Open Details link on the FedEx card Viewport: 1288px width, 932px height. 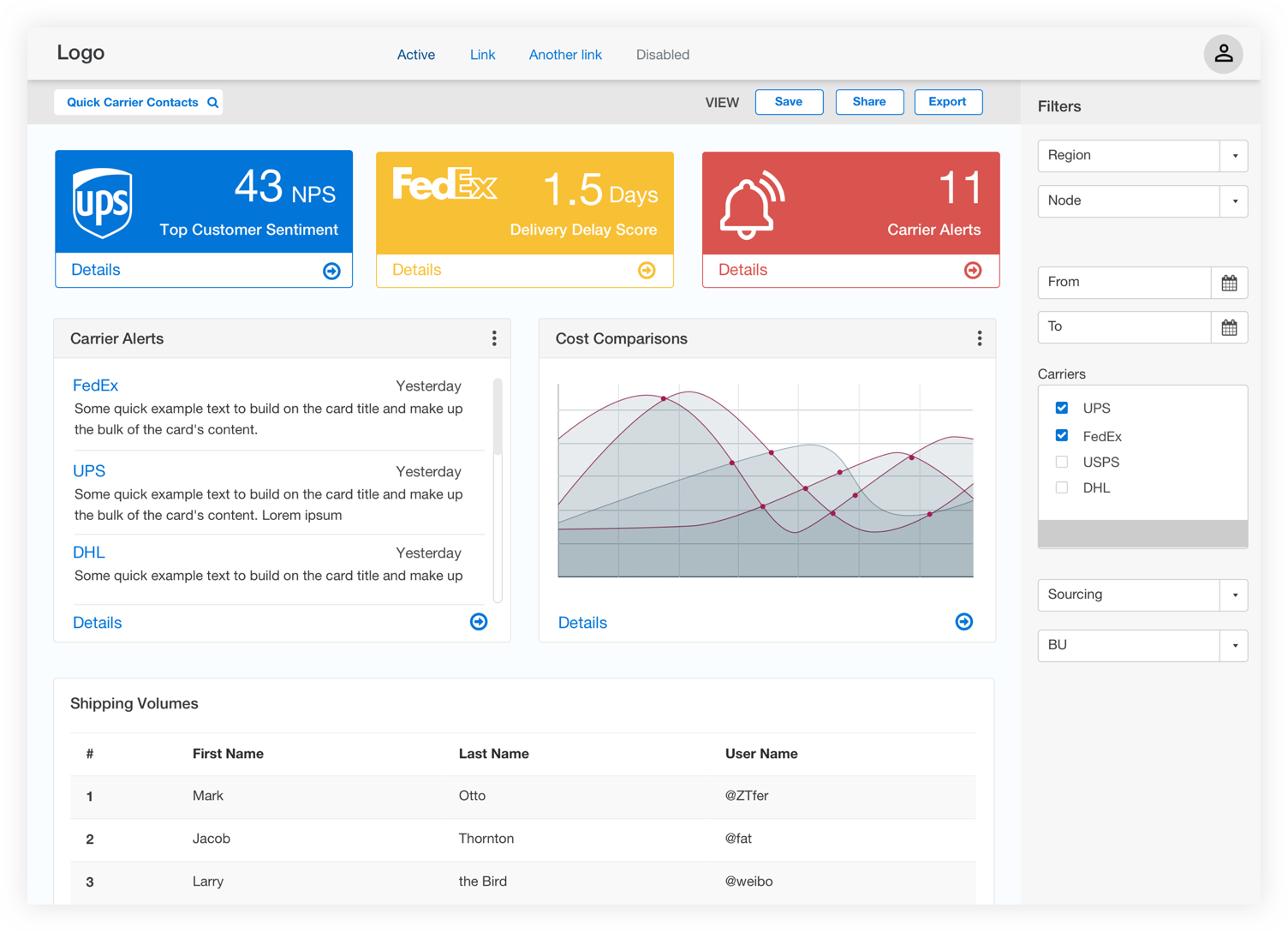416,270
